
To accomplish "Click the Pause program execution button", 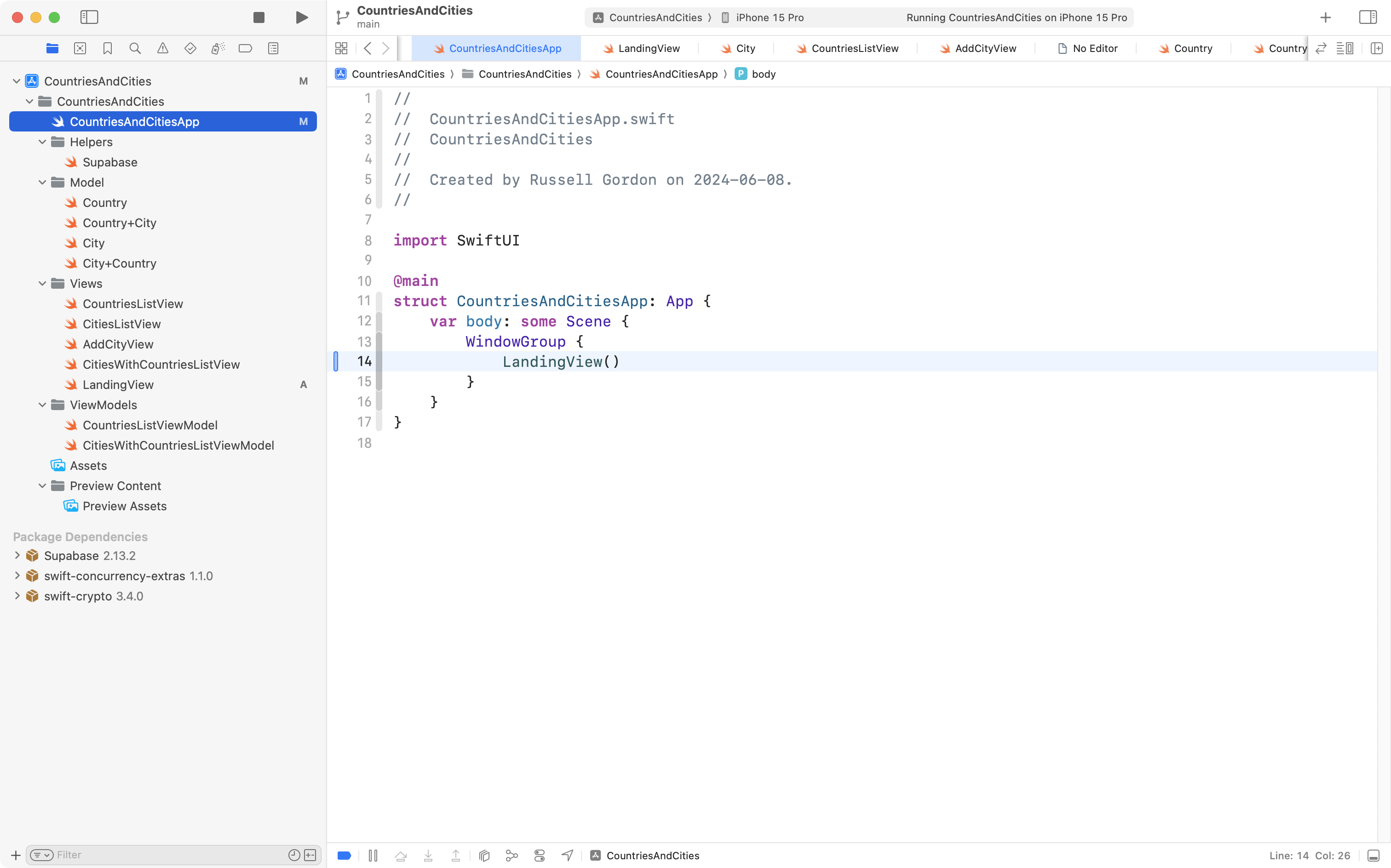I will click(x=373, y=856).
